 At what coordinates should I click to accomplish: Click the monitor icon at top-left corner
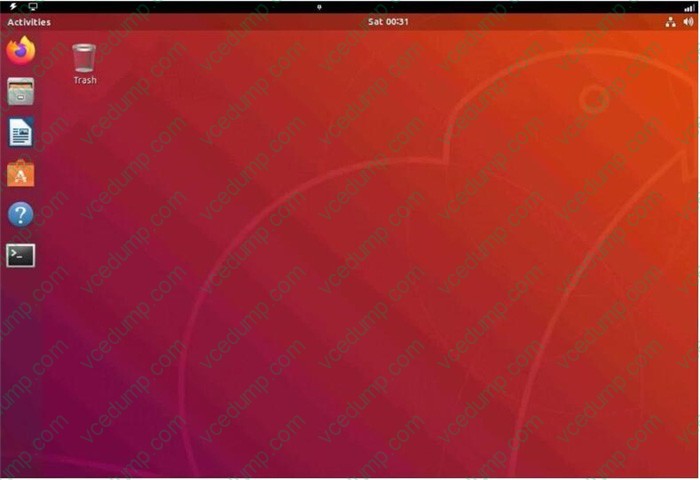(x=32, y=6)
